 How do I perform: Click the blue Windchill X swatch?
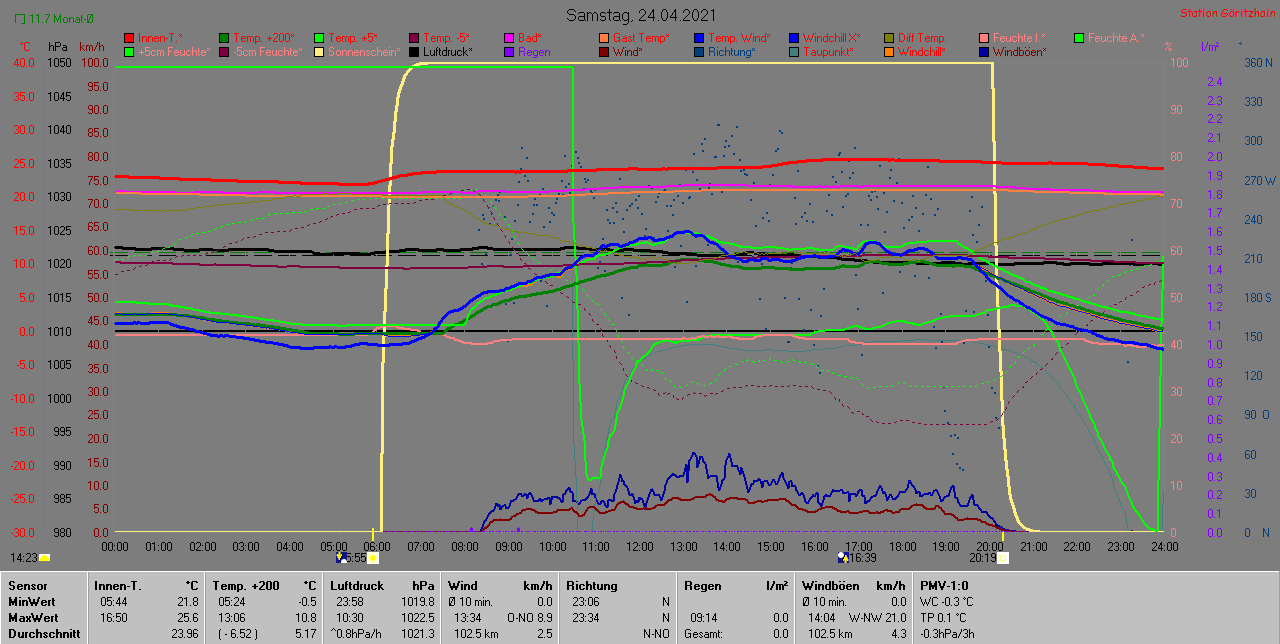coord(794,38)
